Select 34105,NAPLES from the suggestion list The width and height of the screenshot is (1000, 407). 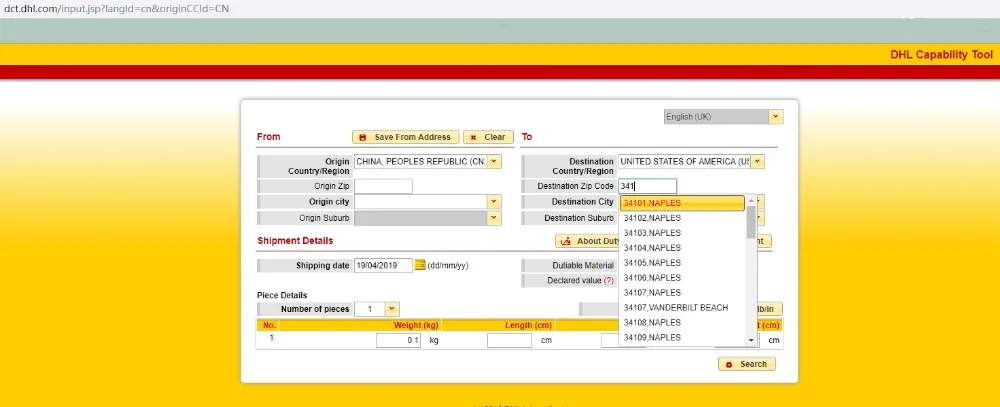[x=682, y=263]
